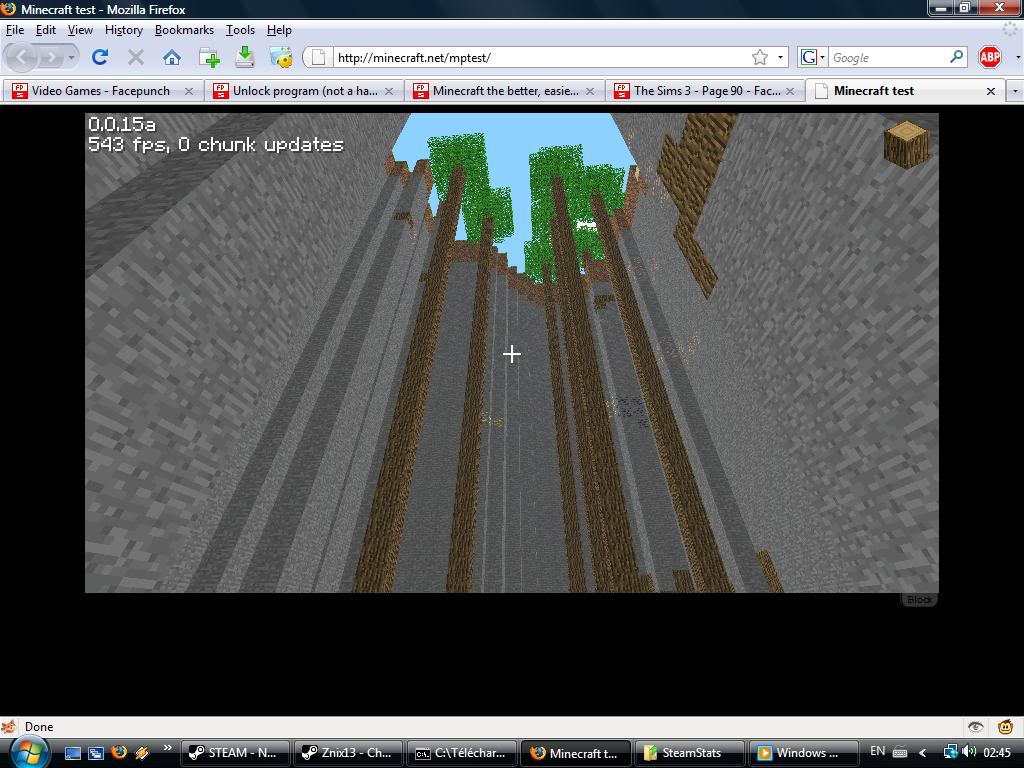Click the page identity icon in URL bar
Screen dimensions: 1024x768
(318, 57)
